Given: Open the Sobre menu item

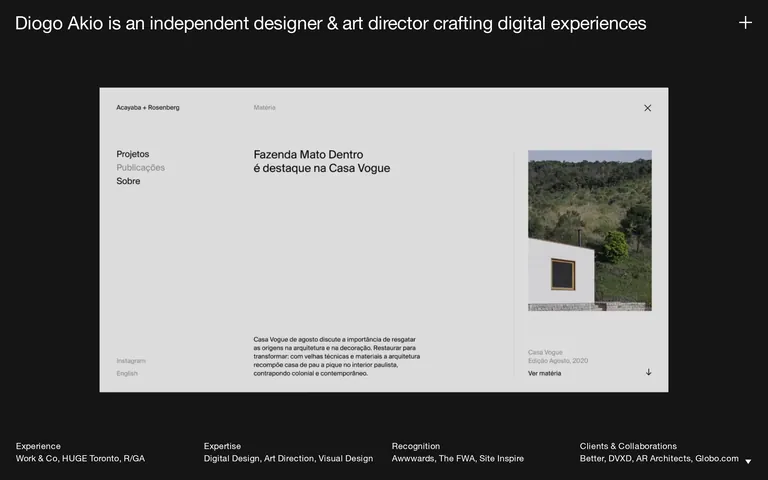Looking at the screenshot, I should pos(128,181).
